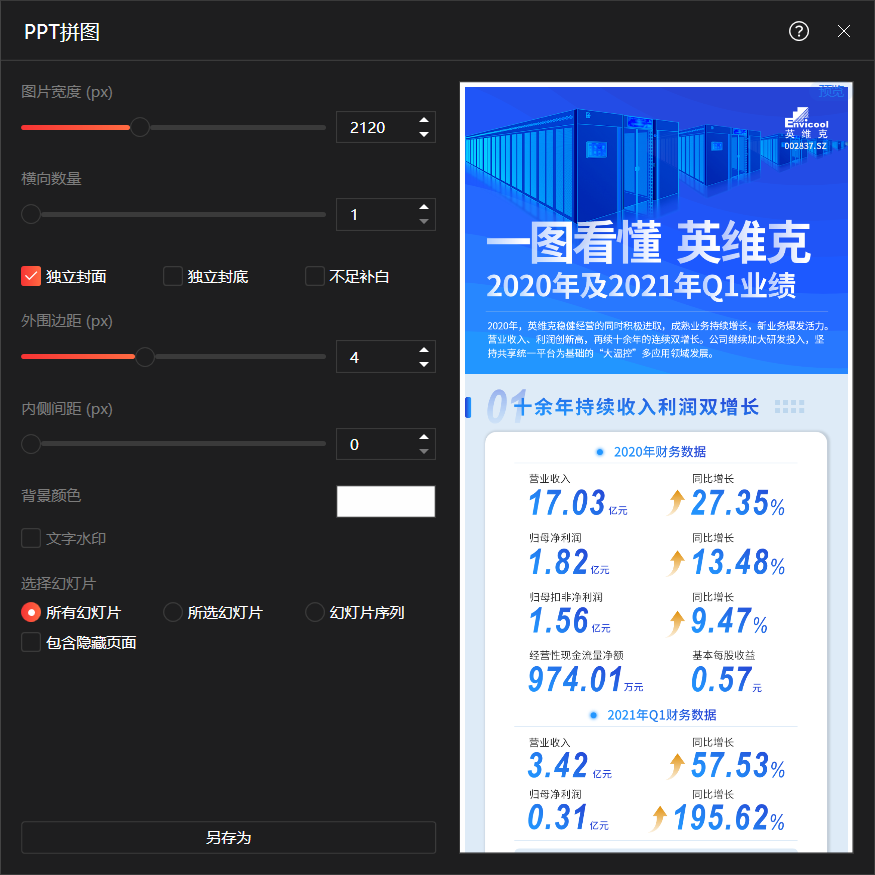
Task: Decrease 内侧间距 with down arrow
Action: coord(424,451)
